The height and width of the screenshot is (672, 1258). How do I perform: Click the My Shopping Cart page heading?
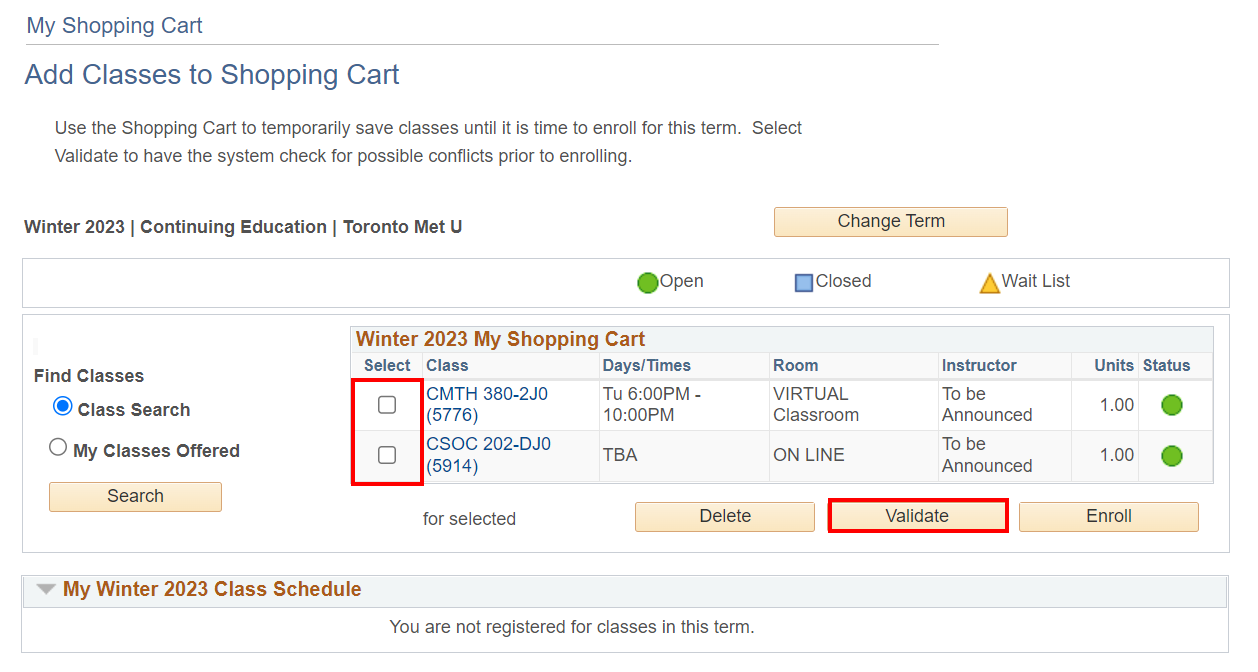coord(115,26)
